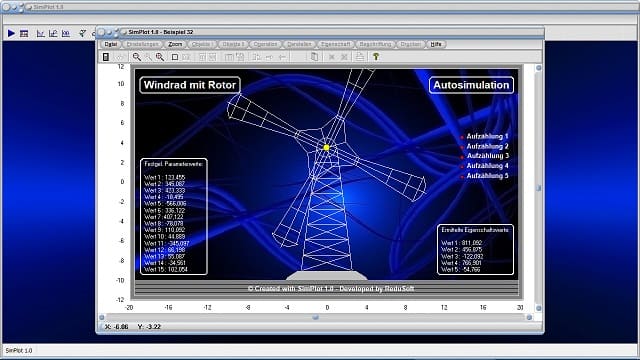Open the Hilfe menu
The height and width of the screenshot is (360, 640).
click(436, 44)
